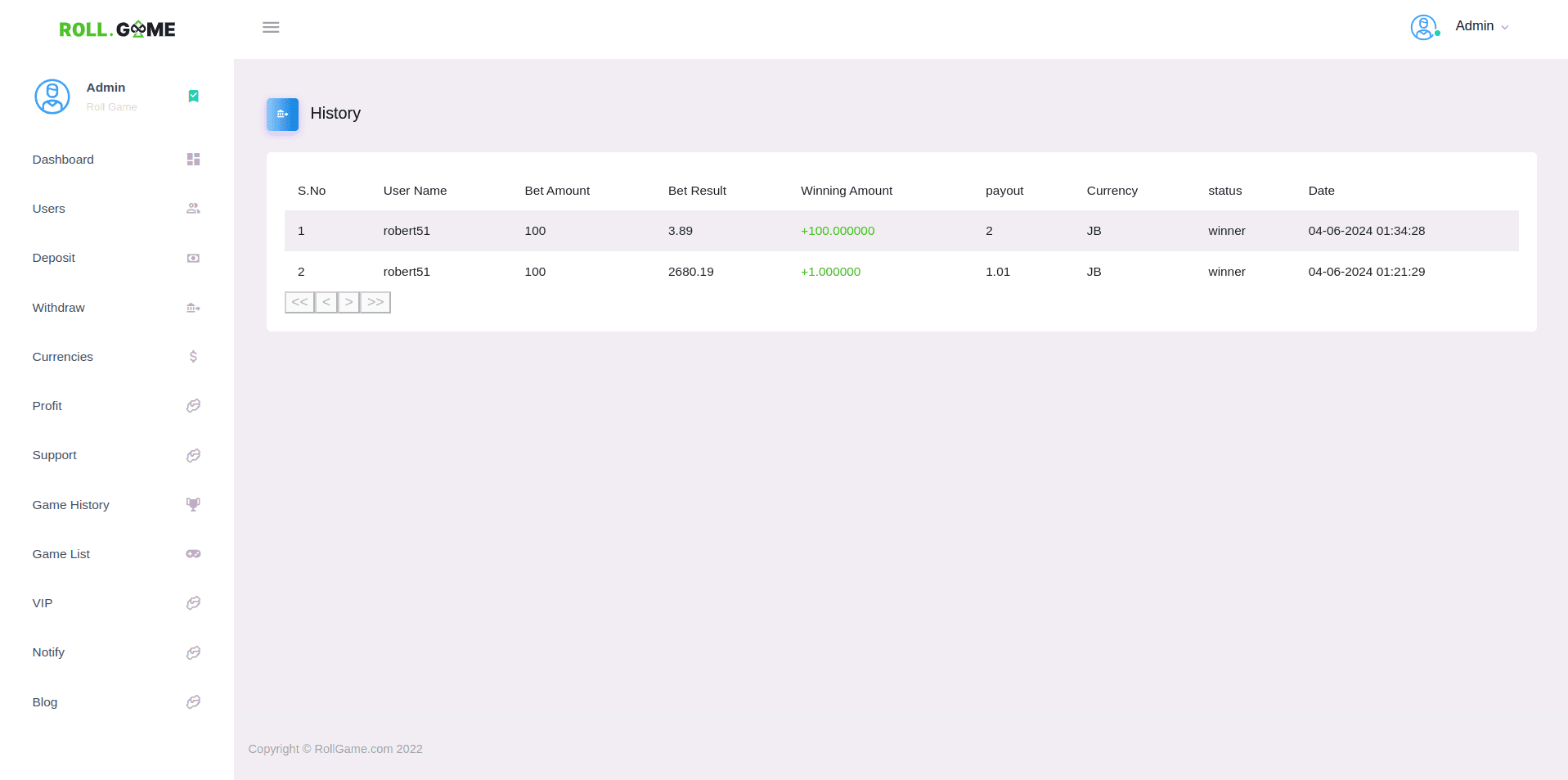Viewport: 1568px width, 780px height.
Task: Open the Support menu item
Action: [x=55, y=455]
